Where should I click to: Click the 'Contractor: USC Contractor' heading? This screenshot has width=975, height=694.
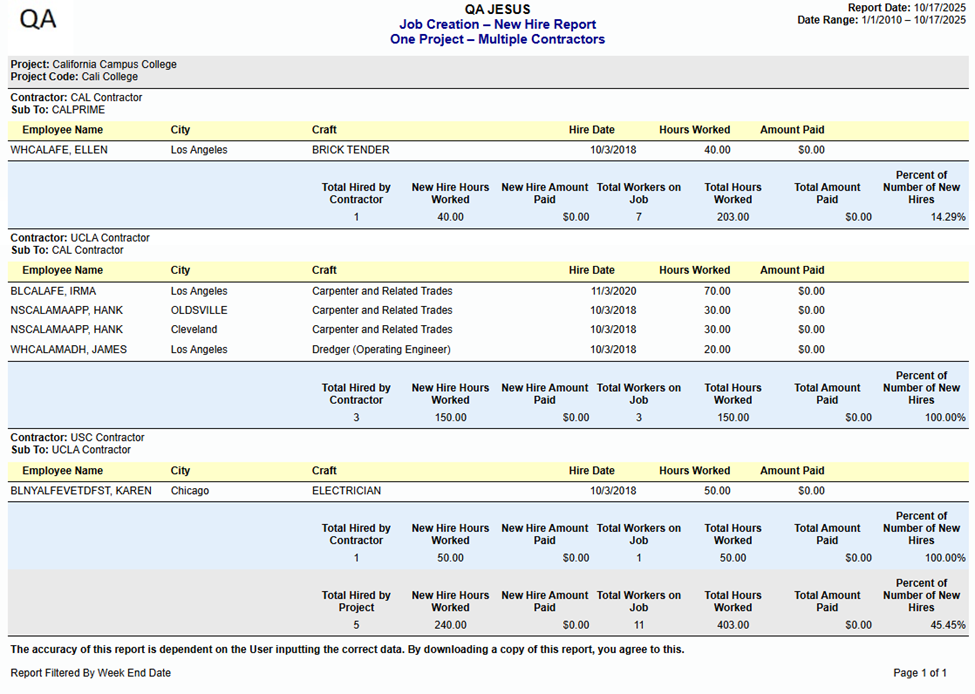[x=77, y=437]
